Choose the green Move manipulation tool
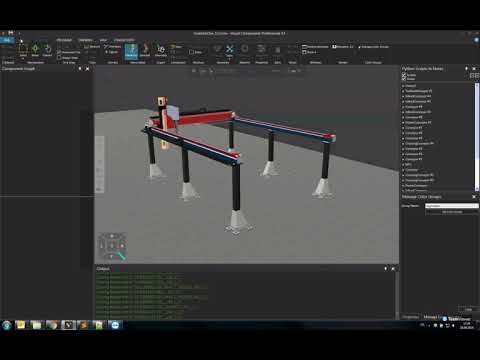 click(x=35, y=51)
